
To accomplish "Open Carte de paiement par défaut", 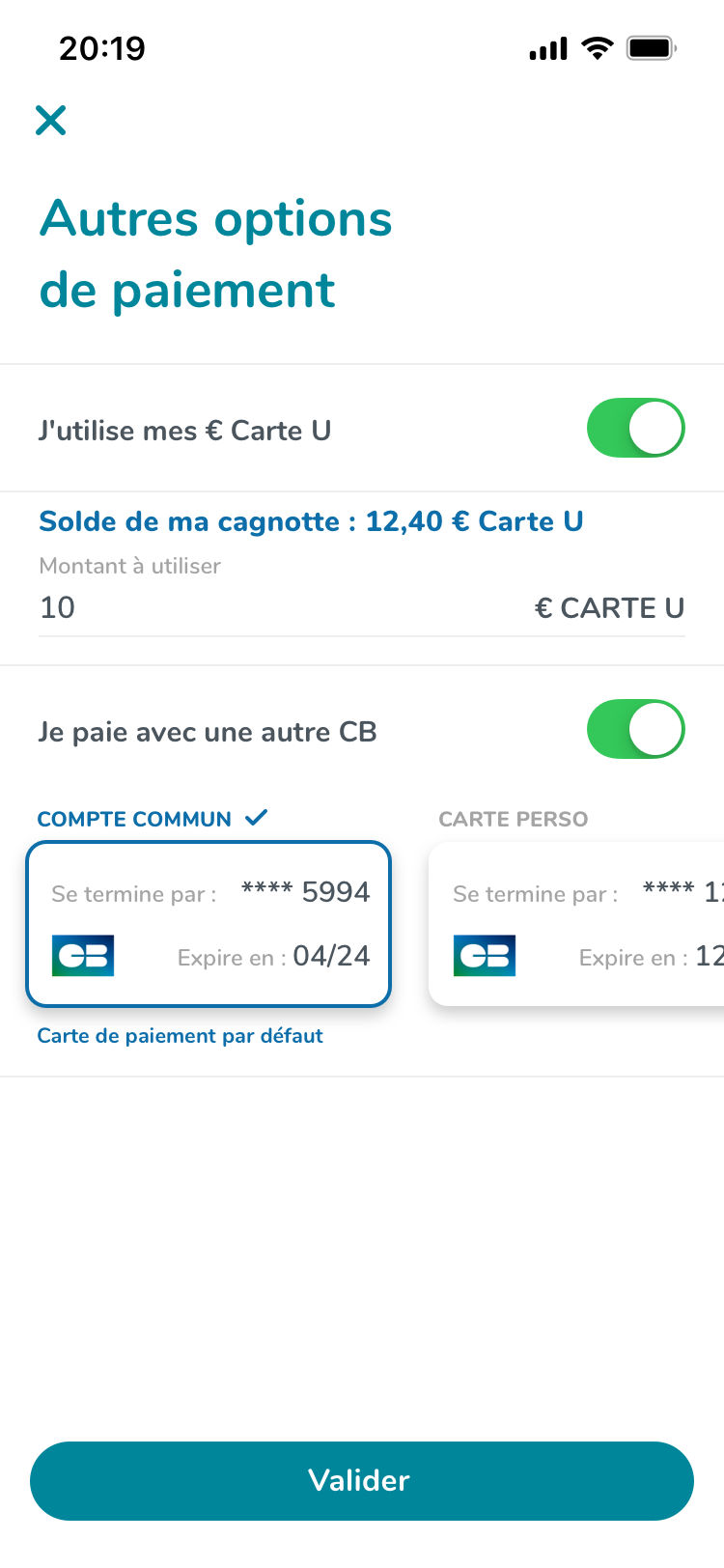I will coord(180,1035).
